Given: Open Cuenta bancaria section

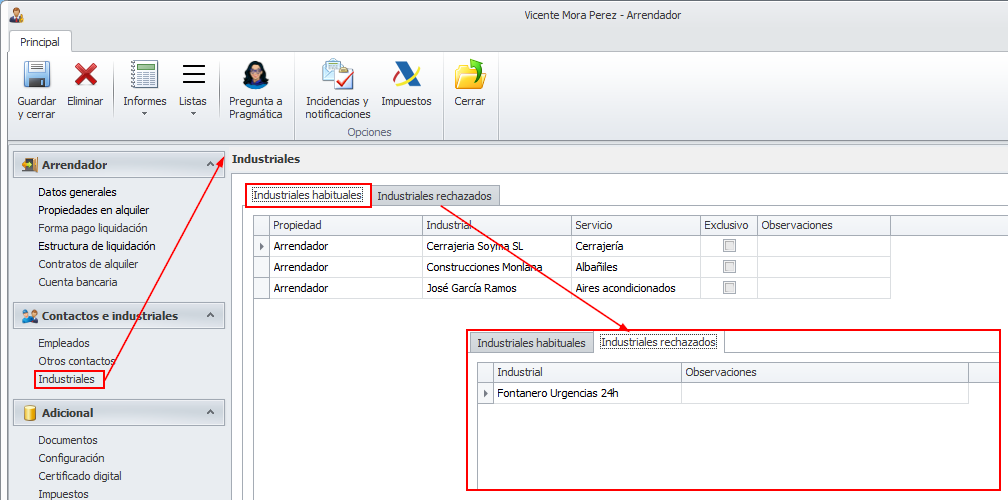Looking at the screenshot, I should (x=78, y=282).
